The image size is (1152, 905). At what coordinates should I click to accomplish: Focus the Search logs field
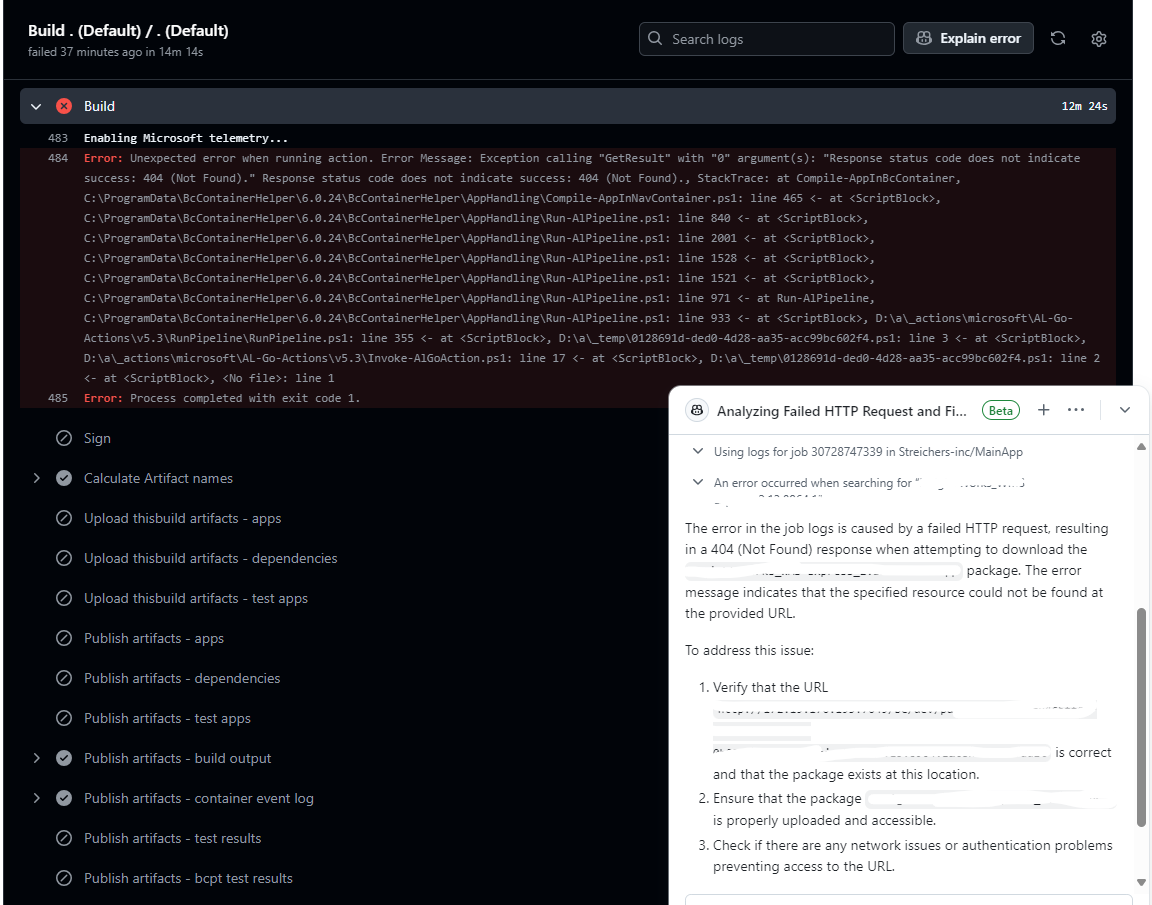[766, 39]
